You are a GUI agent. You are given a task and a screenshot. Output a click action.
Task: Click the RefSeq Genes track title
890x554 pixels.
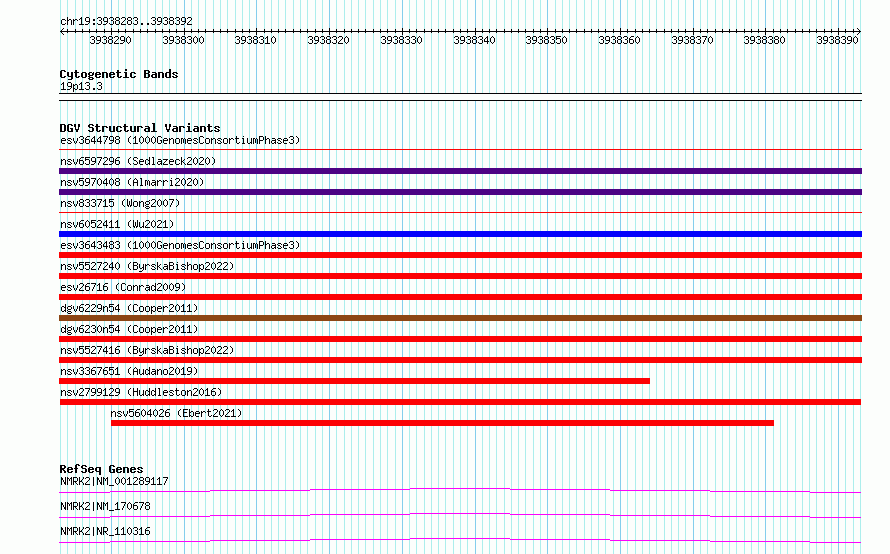(x=101, y=469)
